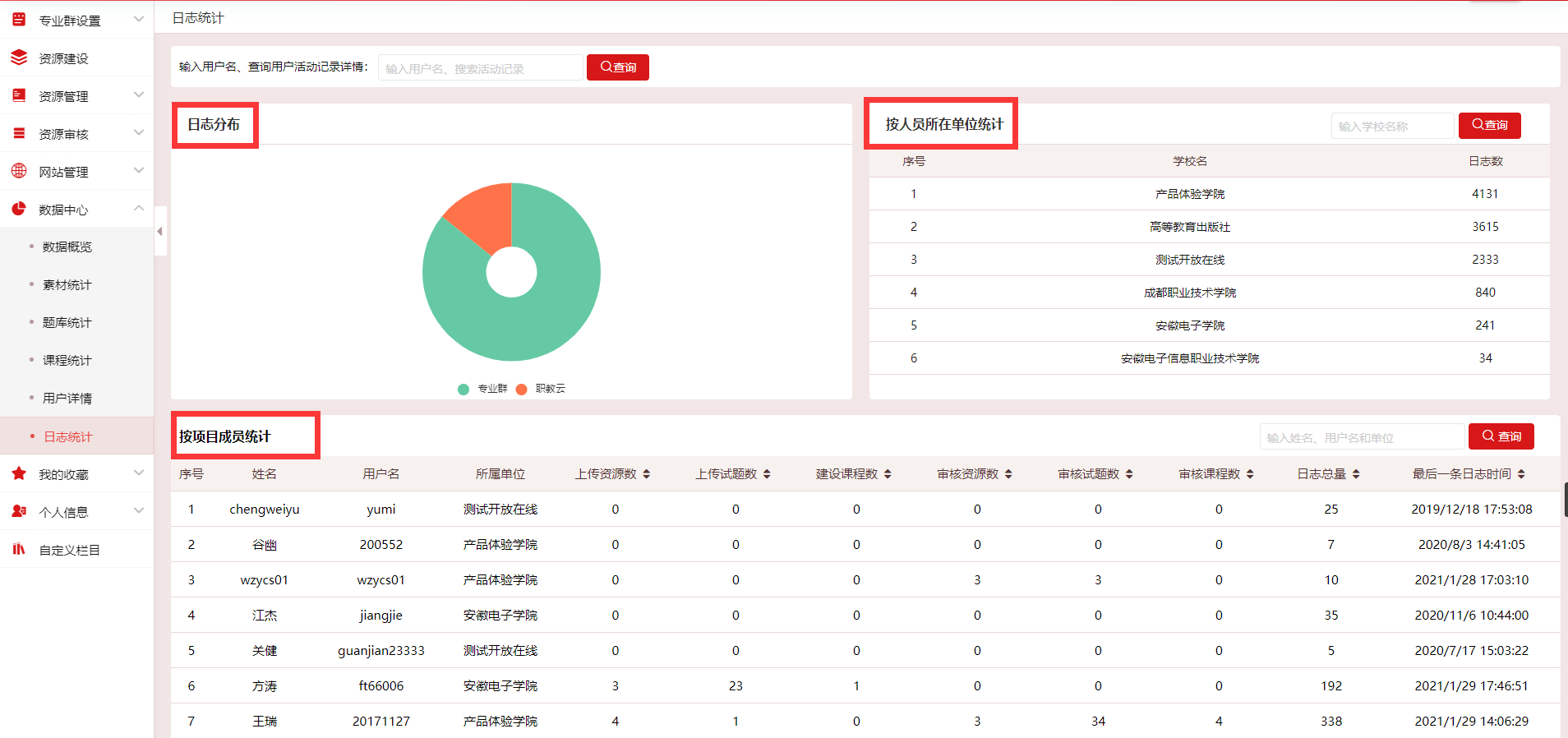Collapse sidebar with the left arrow handle
Image resolution: width=1568 pixels, height=738 pixels.
(160, 231)
